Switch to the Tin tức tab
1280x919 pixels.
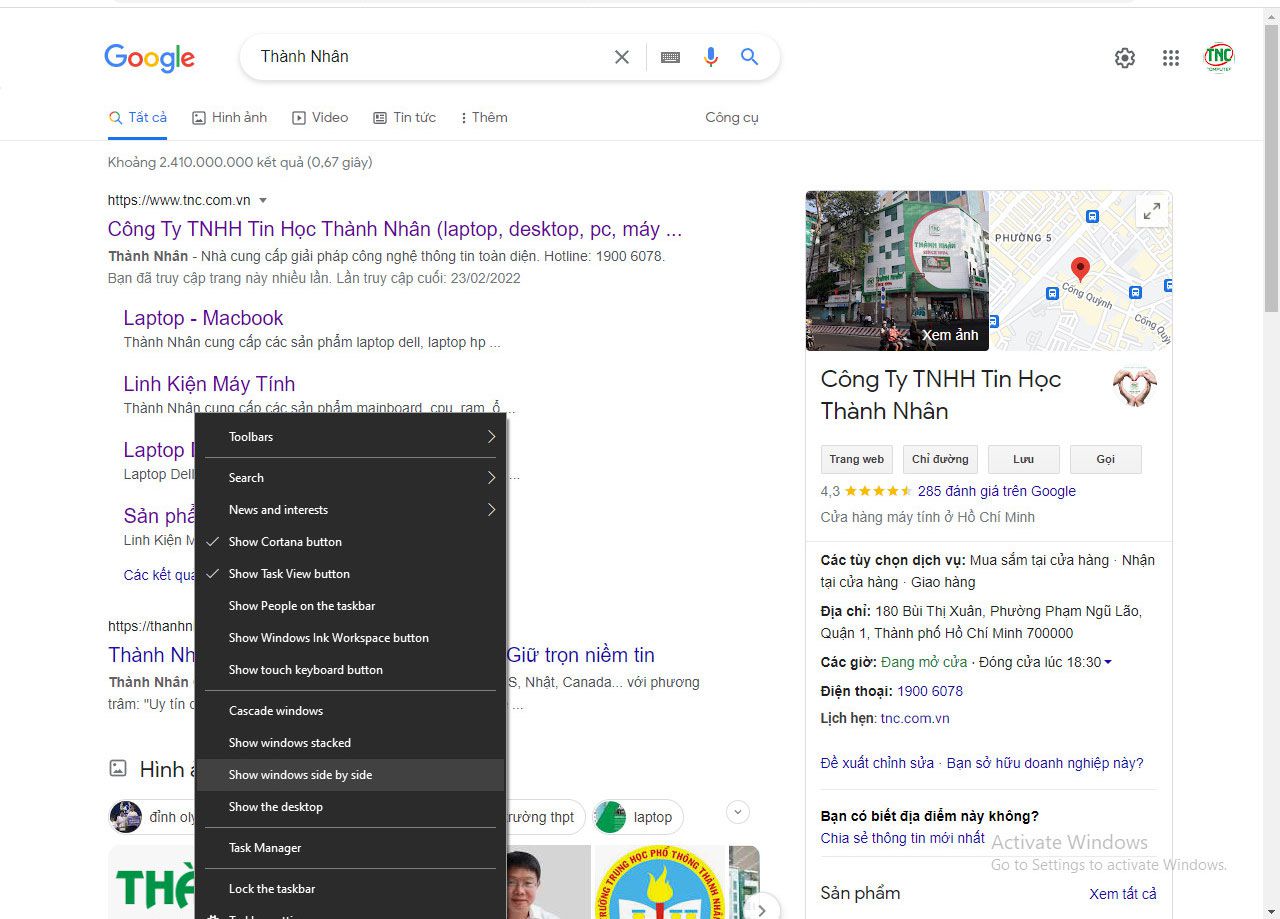[405, 117]
